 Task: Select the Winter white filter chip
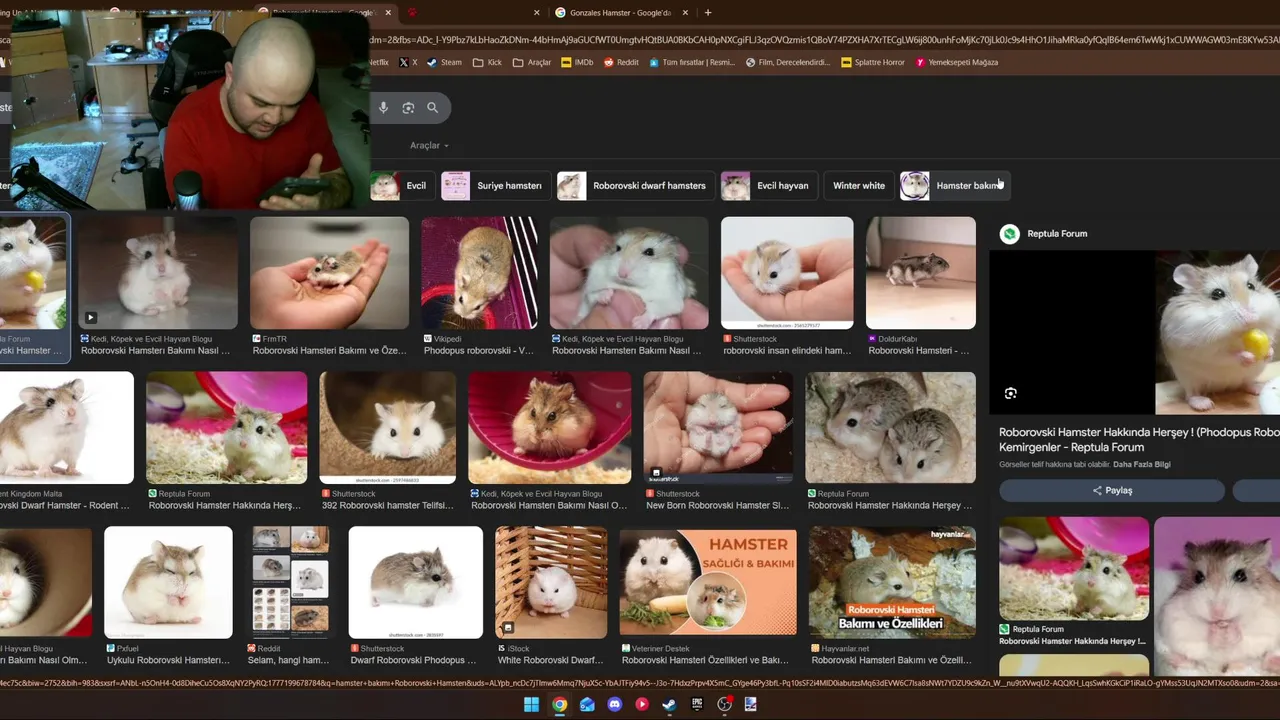tap(859, 186)
